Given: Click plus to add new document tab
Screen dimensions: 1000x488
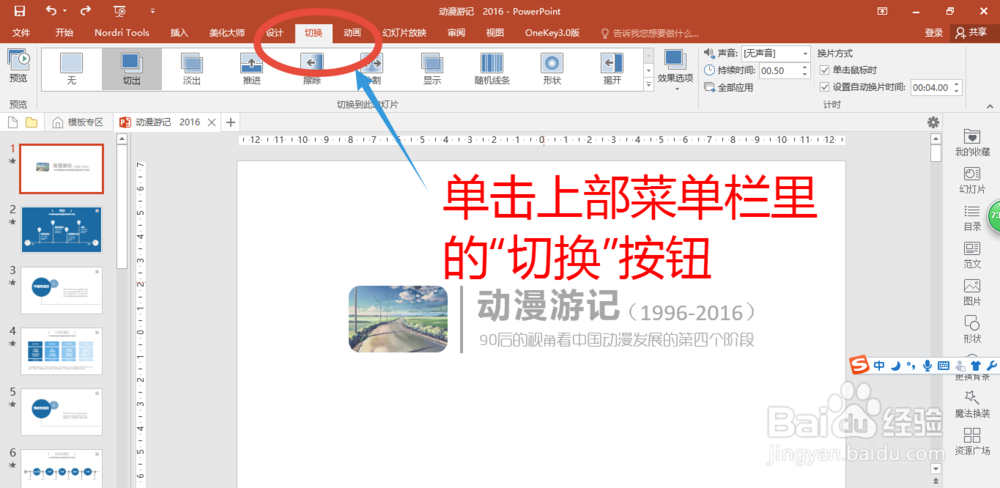Looking at the screenshot, I should [230, 122].
